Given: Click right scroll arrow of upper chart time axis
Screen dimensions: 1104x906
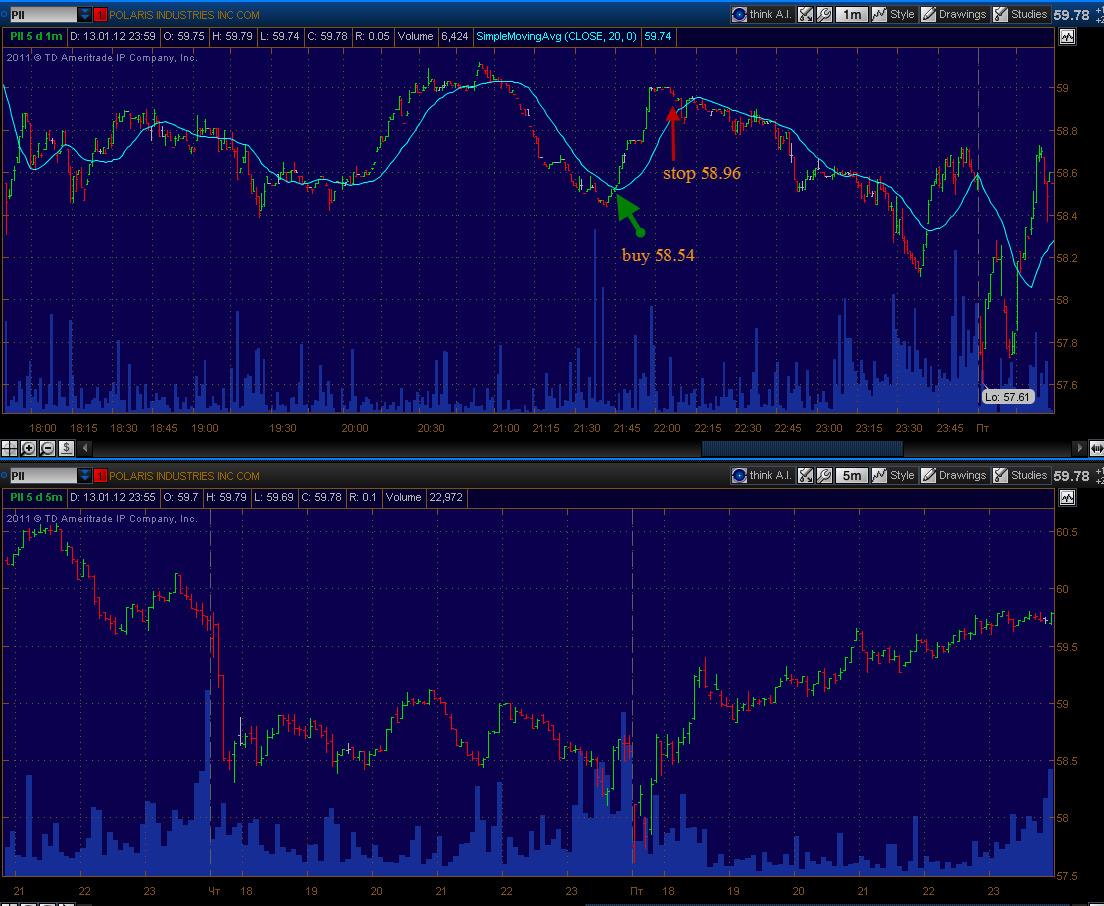Looking at the screenshot, I should pos(1079,448).
